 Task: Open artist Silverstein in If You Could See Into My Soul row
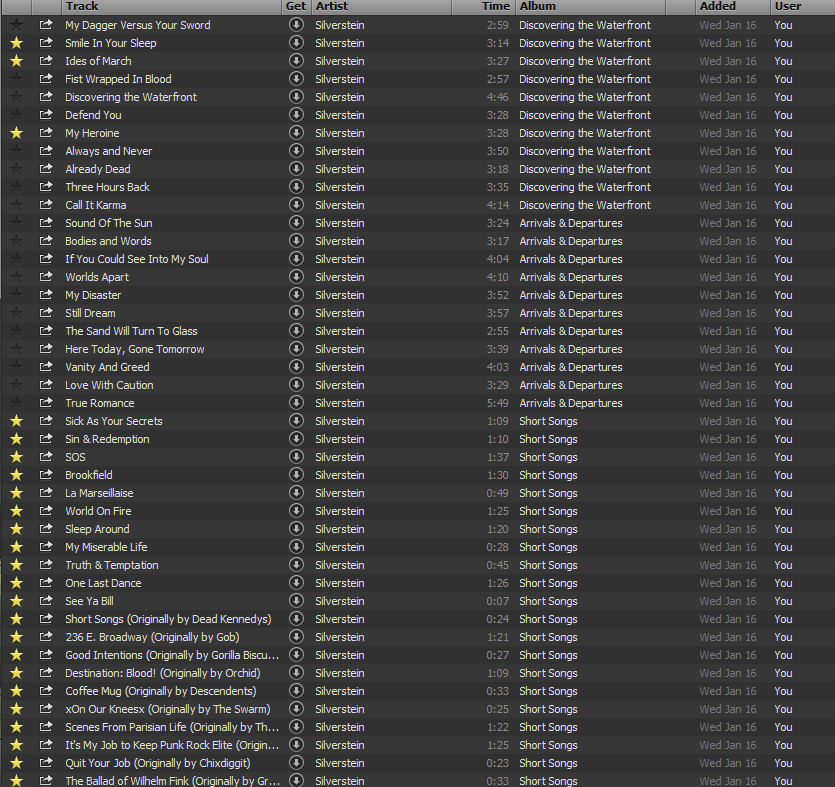(340, 259)
